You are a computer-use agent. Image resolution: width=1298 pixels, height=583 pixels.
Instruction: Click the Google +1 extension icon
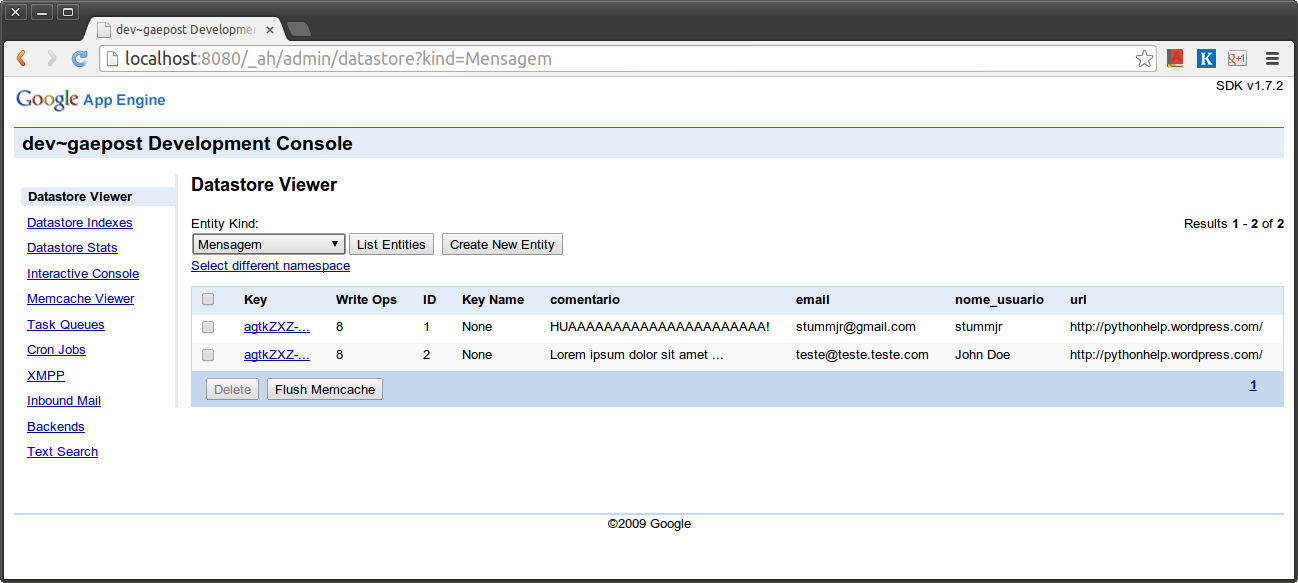pyautogui.click(x=1237, y=59)
